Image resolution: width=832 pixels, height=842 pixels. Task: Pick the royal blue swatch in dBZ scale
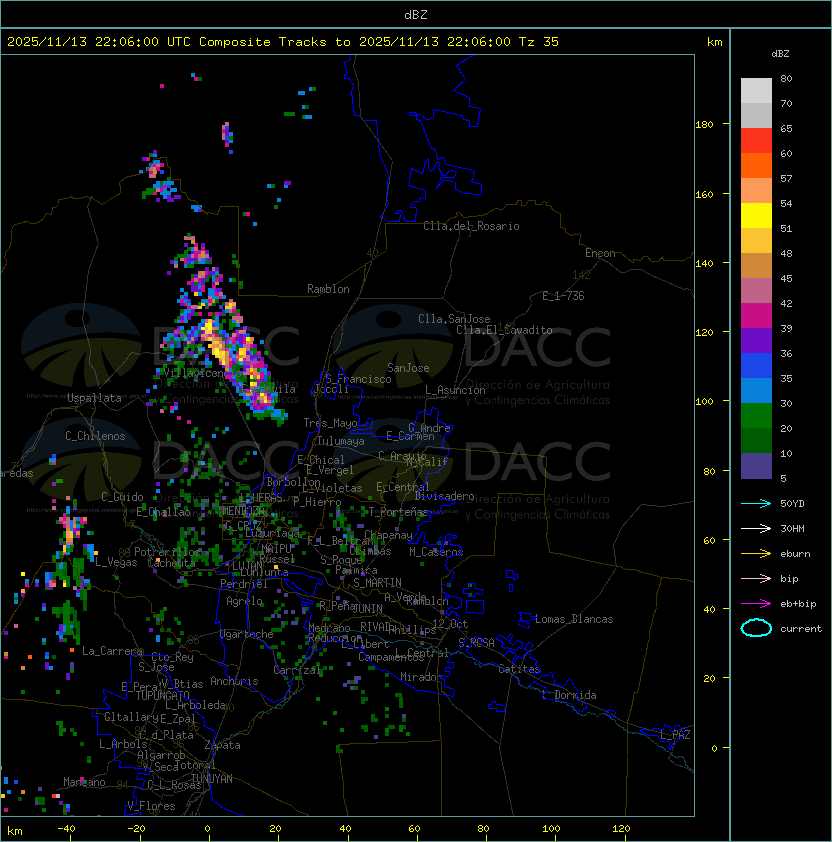point(756,366)
